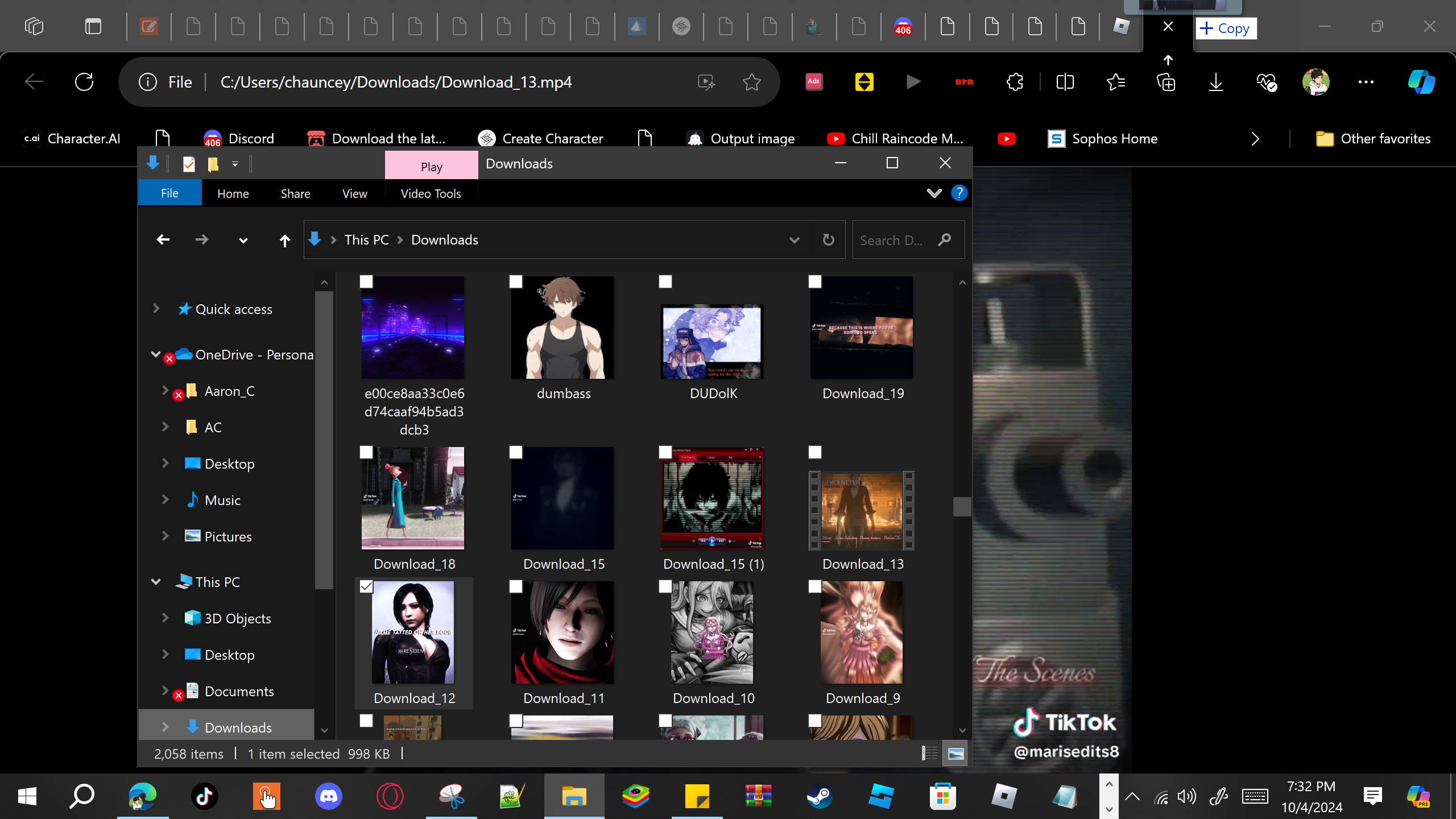This screenshot has width=1456, height=819.
Task: Click the file list scrollbar thumb
Action: pos(962,506)
